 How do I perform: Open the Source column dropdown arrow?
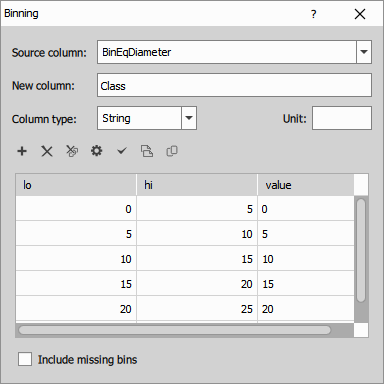(364, 52)
